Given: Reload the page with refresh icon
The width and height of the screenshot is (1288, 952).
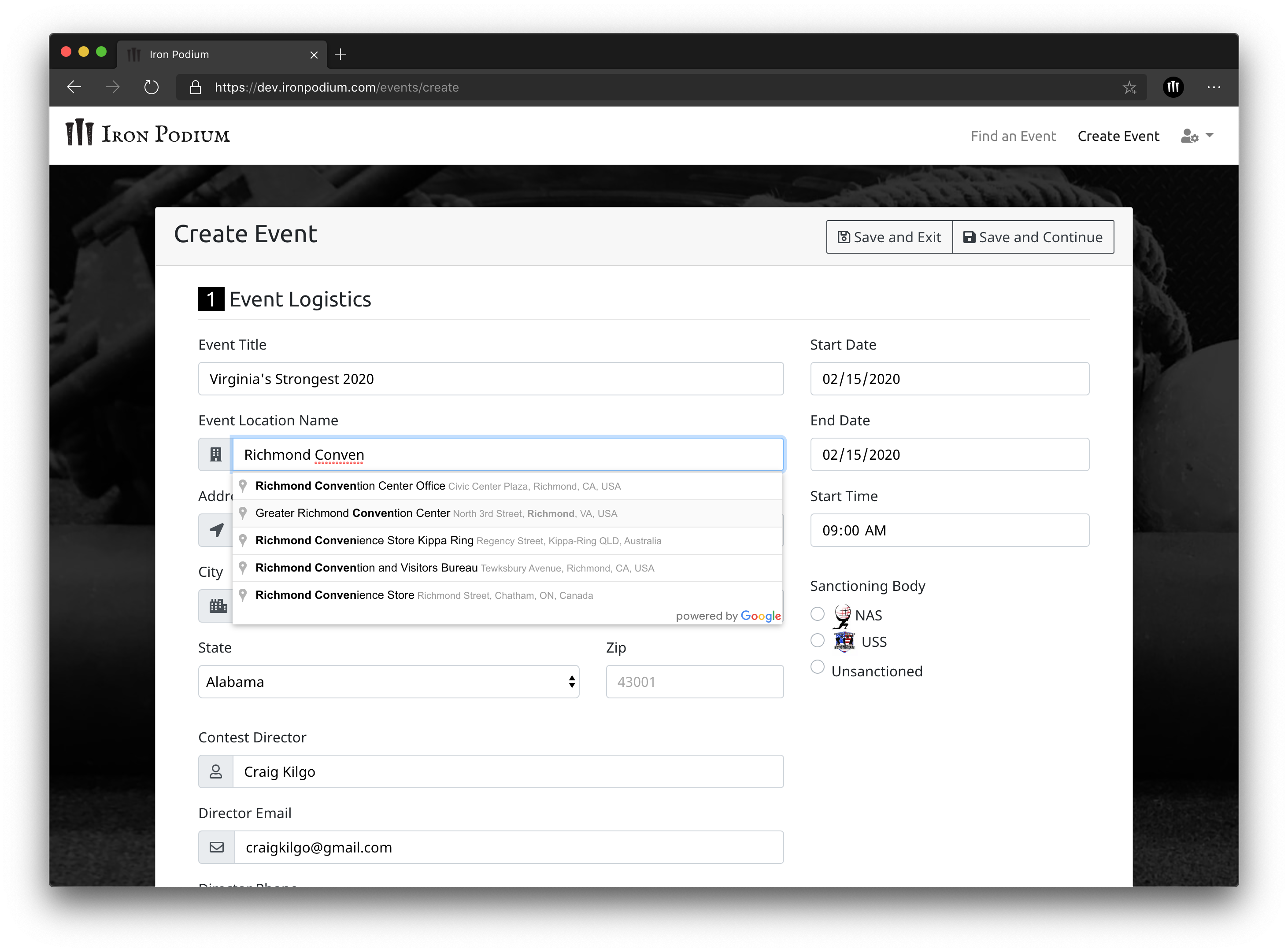Looking at the screenshot, I should 151,87.
